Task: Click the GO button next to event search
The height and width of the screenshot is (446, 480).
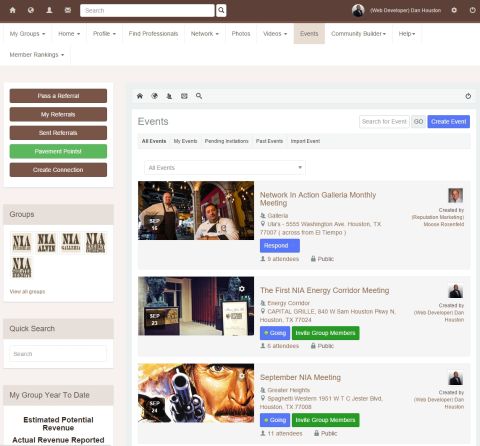Action: [x=418, y=122]
